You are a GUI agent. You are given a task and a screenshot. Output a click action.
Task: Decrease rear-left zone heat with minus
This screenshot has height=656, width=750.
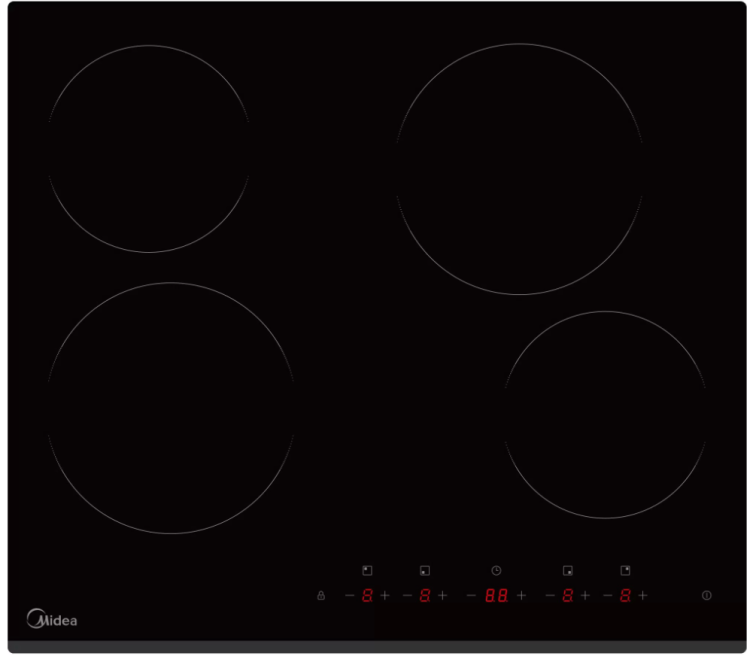click(349, 595)
